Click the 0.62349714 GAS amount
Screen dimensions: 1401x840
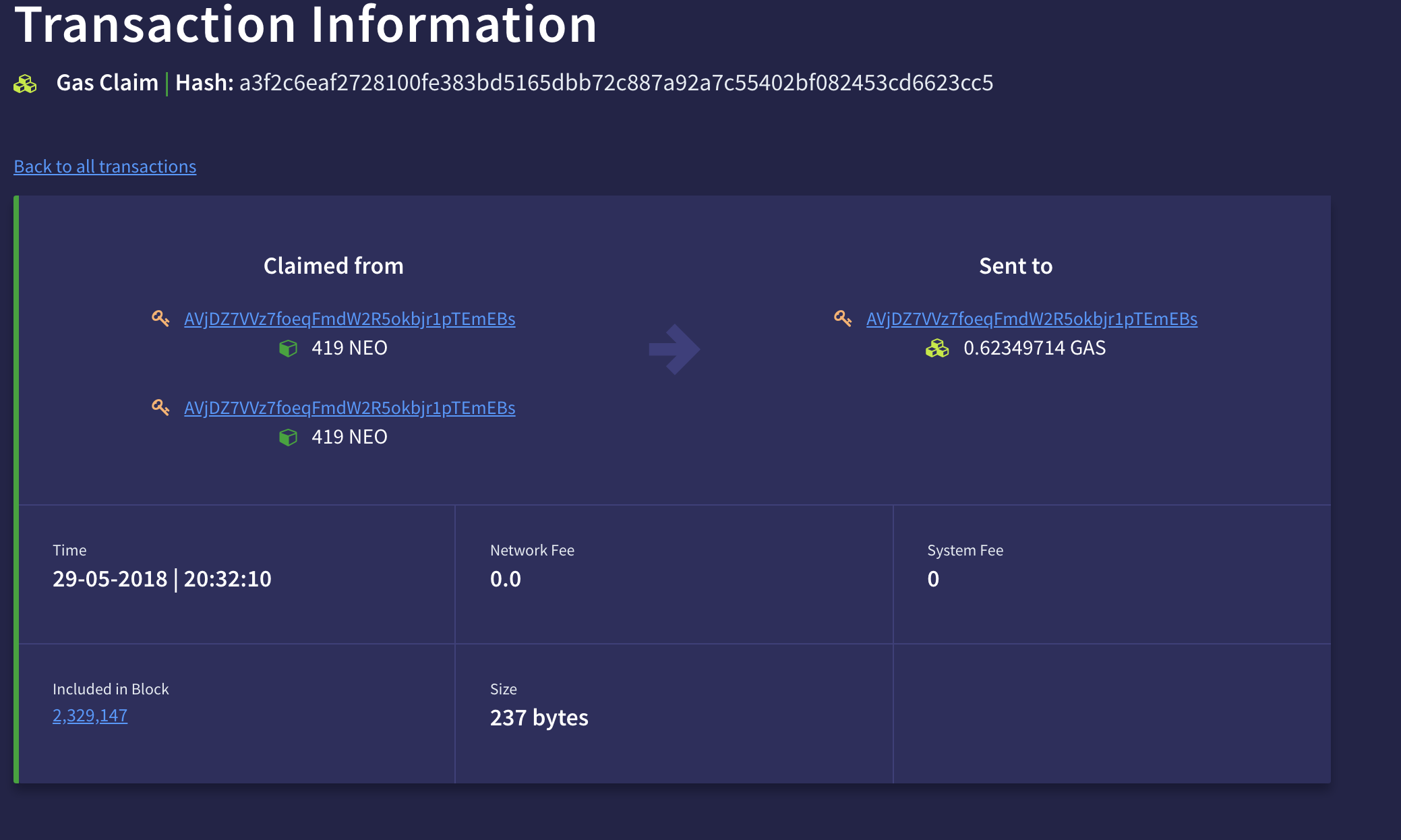click(1035, 348)
